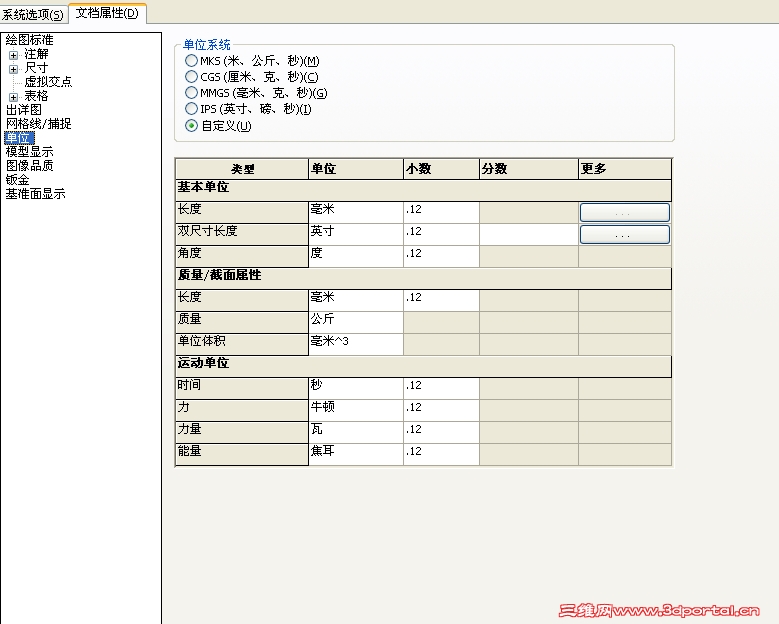Click decimals cell of 力 row
This screenshot has height=624, width=779.
[x=441, y=410]
